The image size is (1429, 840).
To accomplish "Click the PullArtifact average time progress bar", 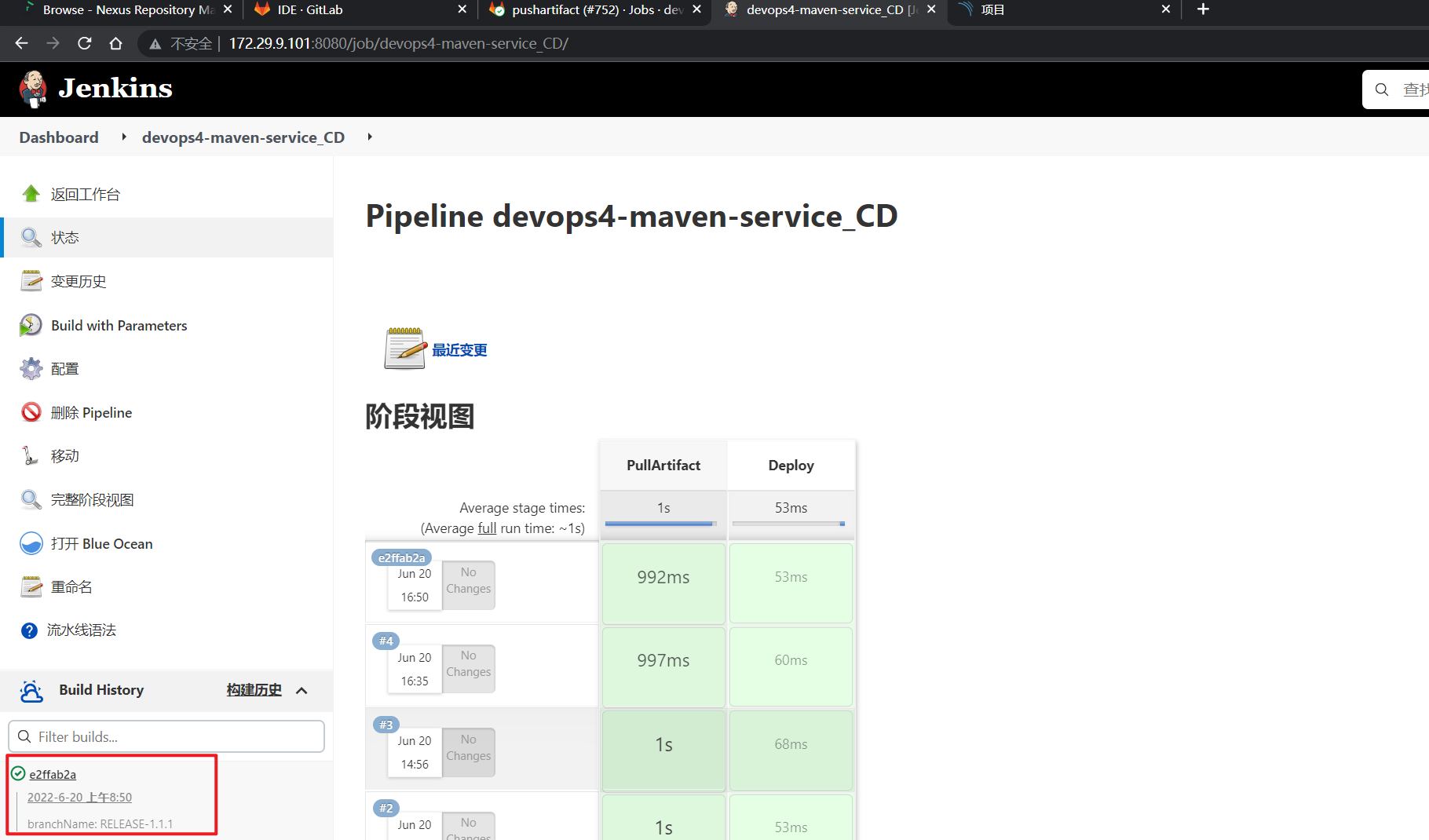I will pyautogui.click(x=661, y=524).
